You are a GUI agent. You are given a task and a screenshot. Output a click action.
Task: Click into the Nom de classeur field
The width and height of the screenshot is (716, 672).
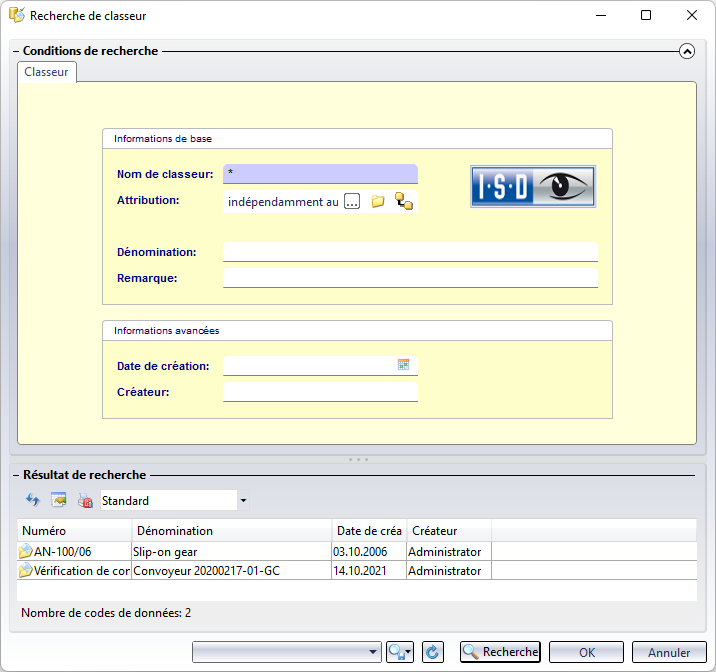click(x=320, y=174)
